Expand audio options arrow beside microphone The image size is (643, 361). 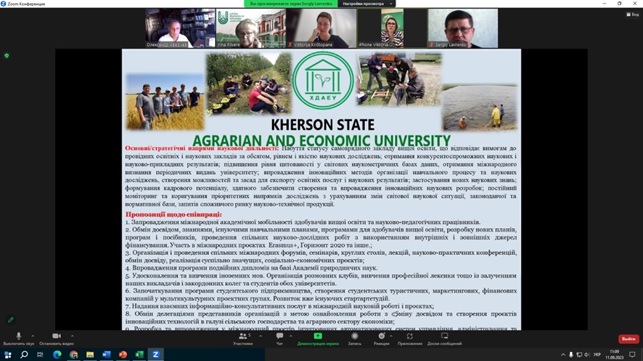pyautogui.click(x=32, y=336)
